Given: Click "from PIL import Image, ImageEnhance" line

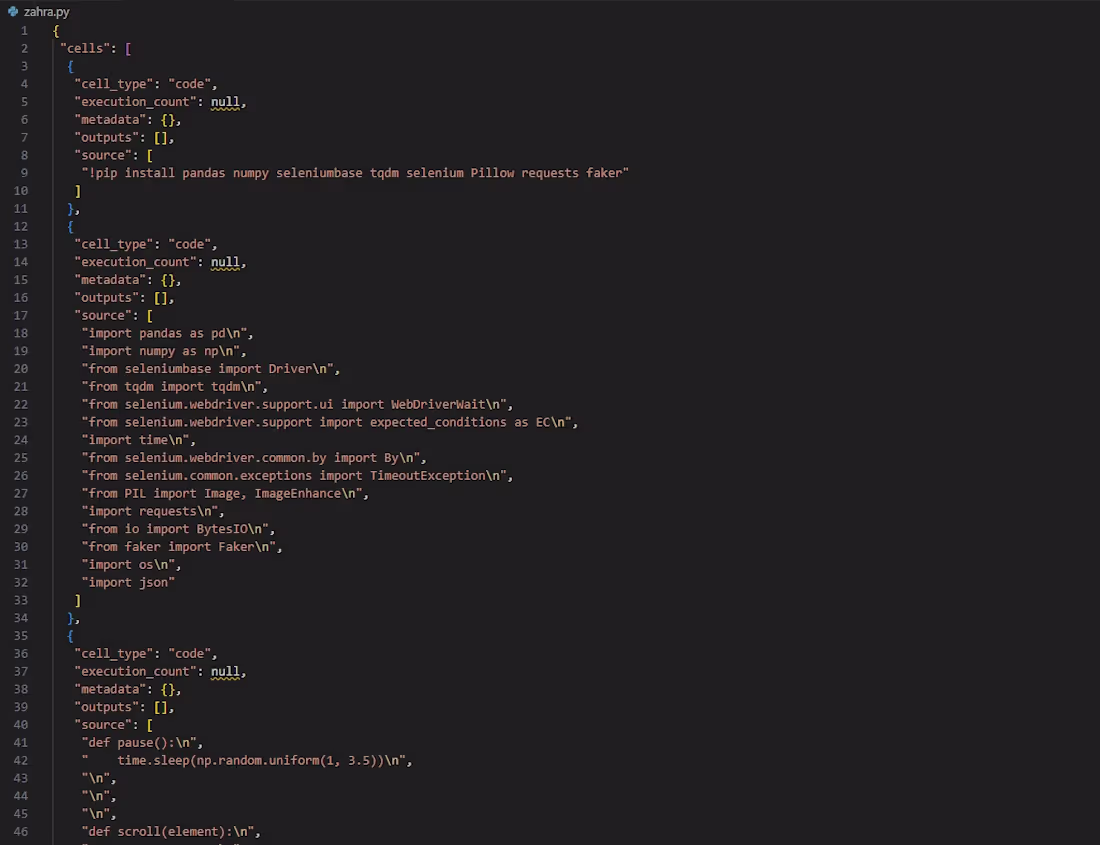Looking at the screenshot, I should coord(225,494).
